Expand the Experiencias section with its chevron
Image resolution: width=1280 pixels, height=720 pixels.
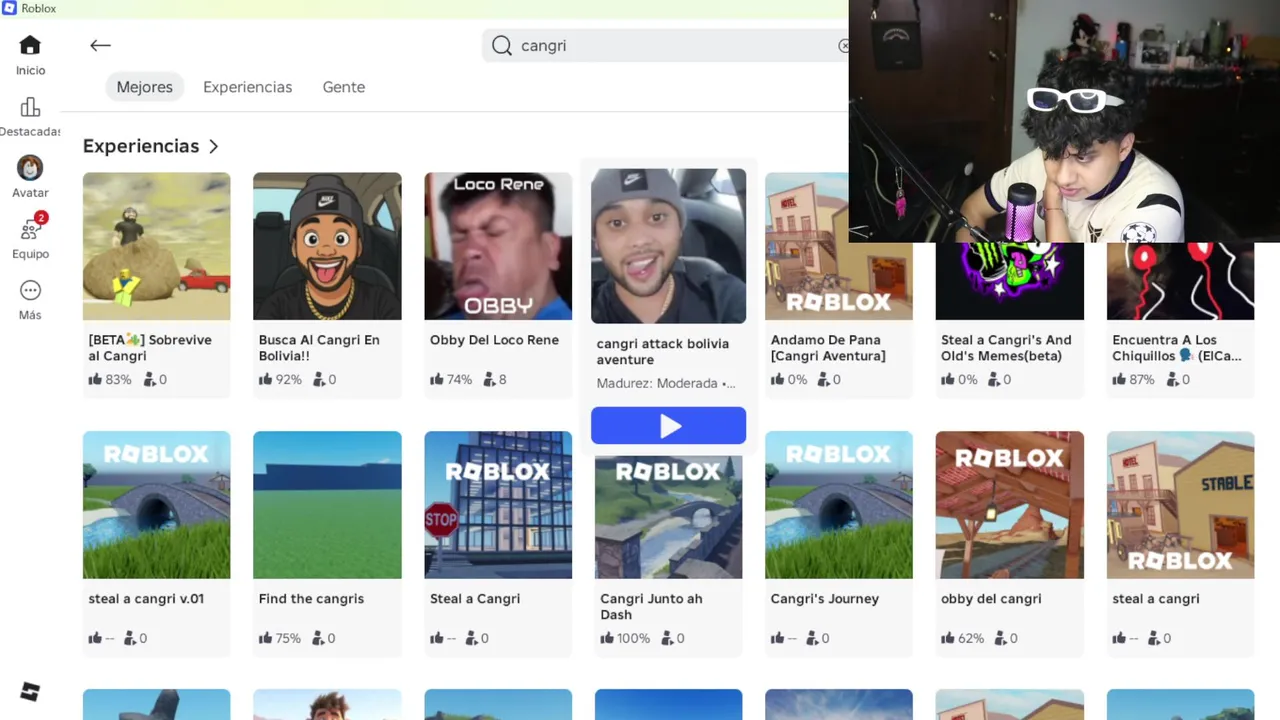pos(213,146)
